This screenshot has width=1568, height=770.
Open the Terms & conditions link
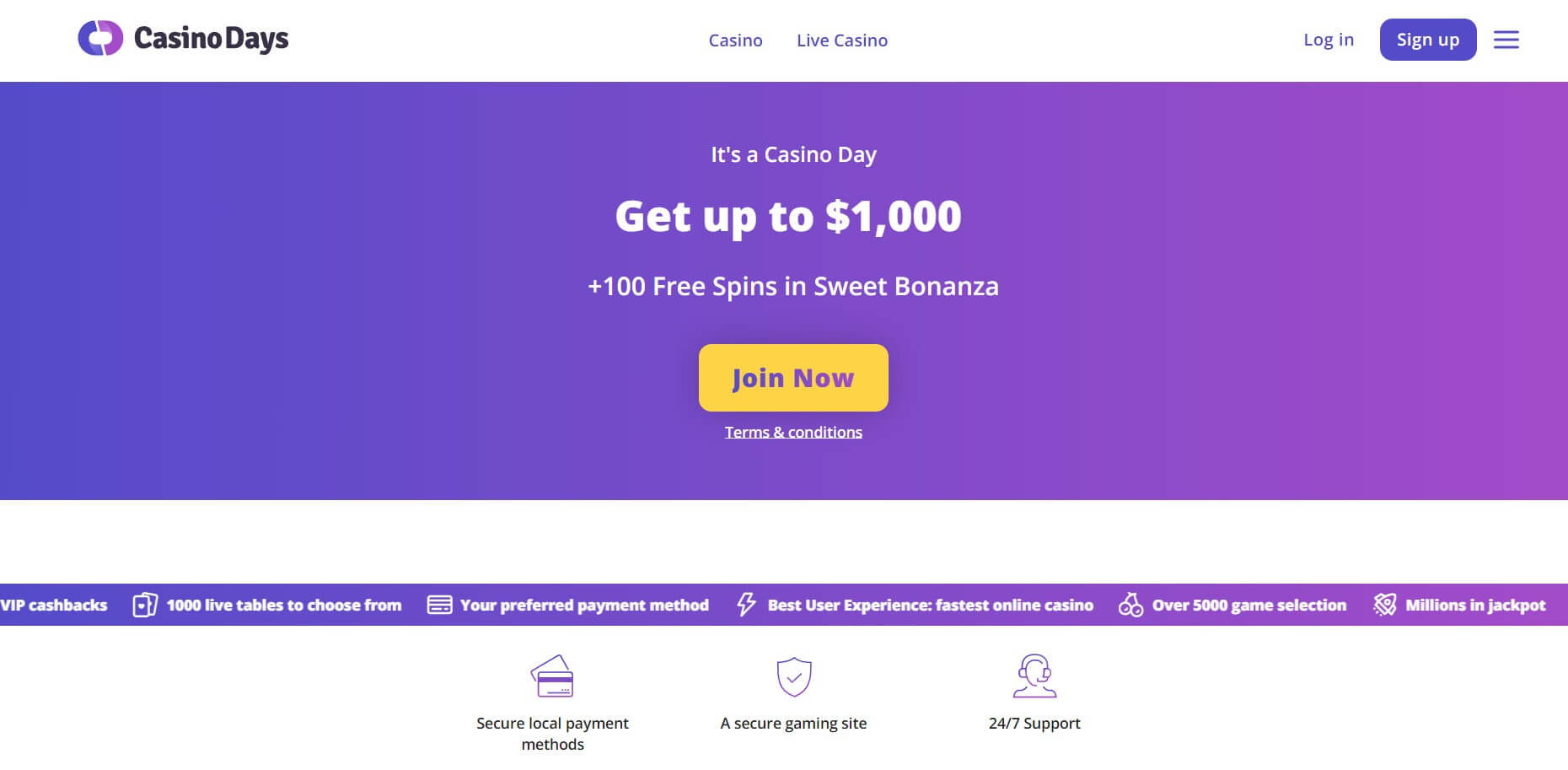[793, 433]
